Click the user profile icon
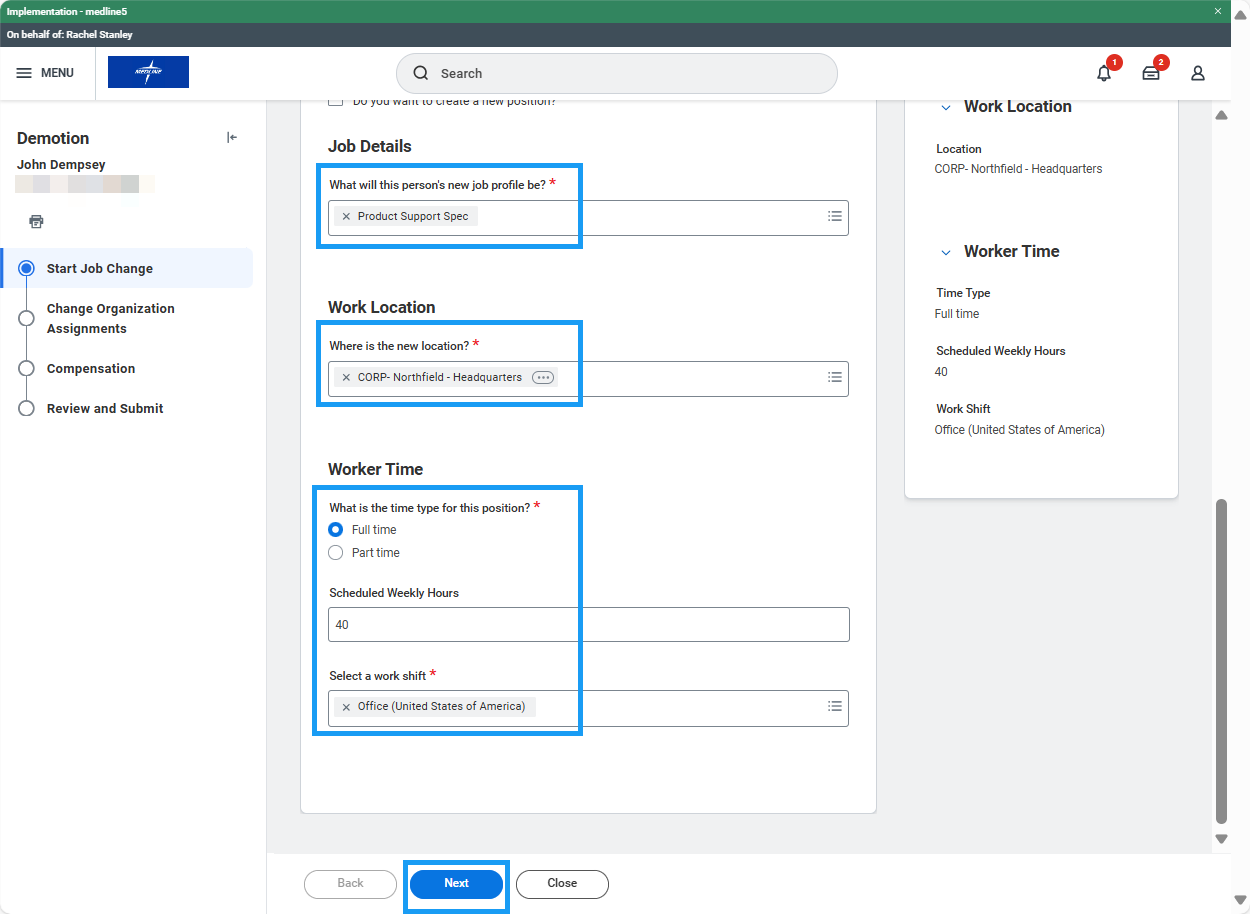This screenshot has width=1250, height=914. point(1197,73)
